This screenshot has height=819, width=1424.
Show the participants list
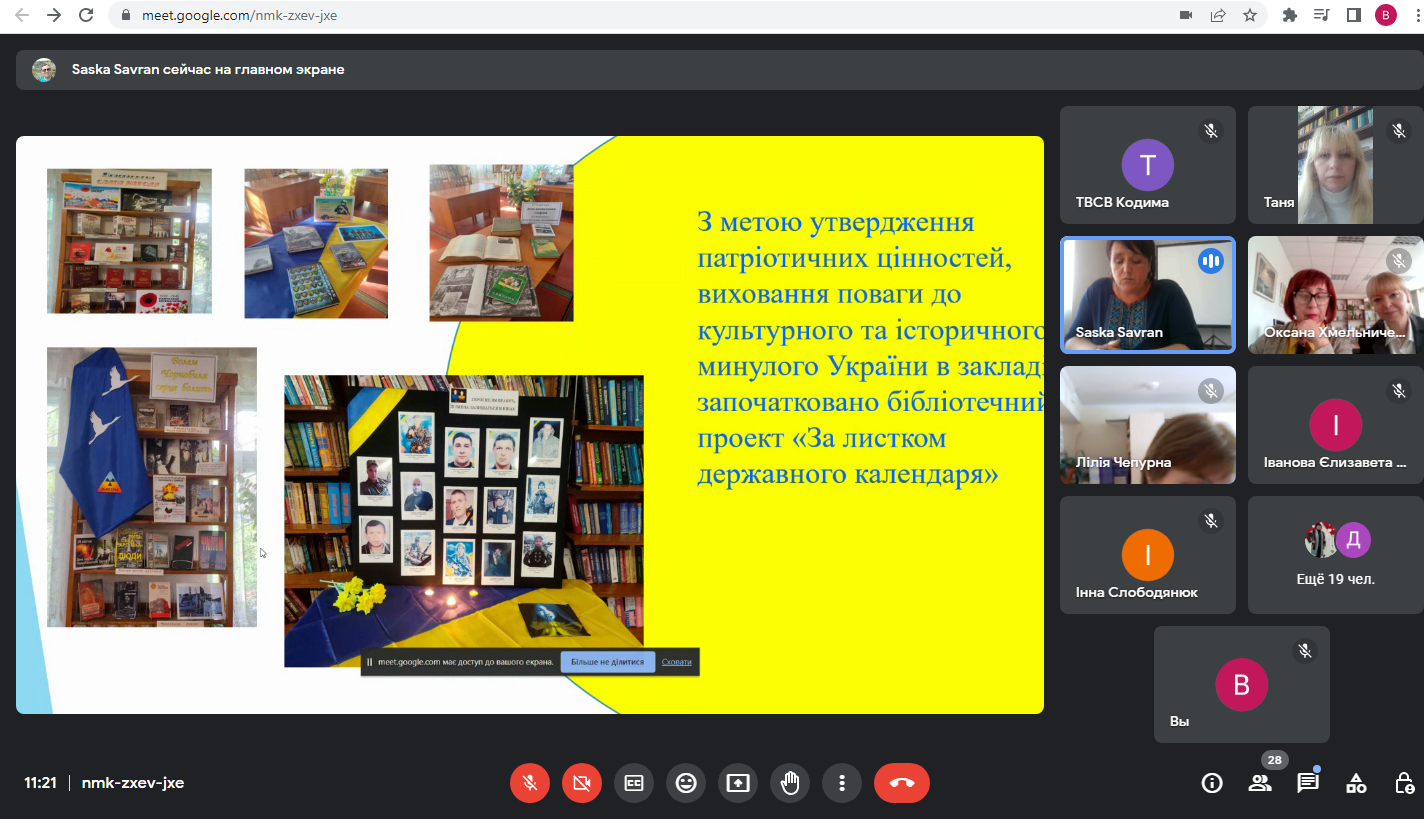tap(1260, 783)
